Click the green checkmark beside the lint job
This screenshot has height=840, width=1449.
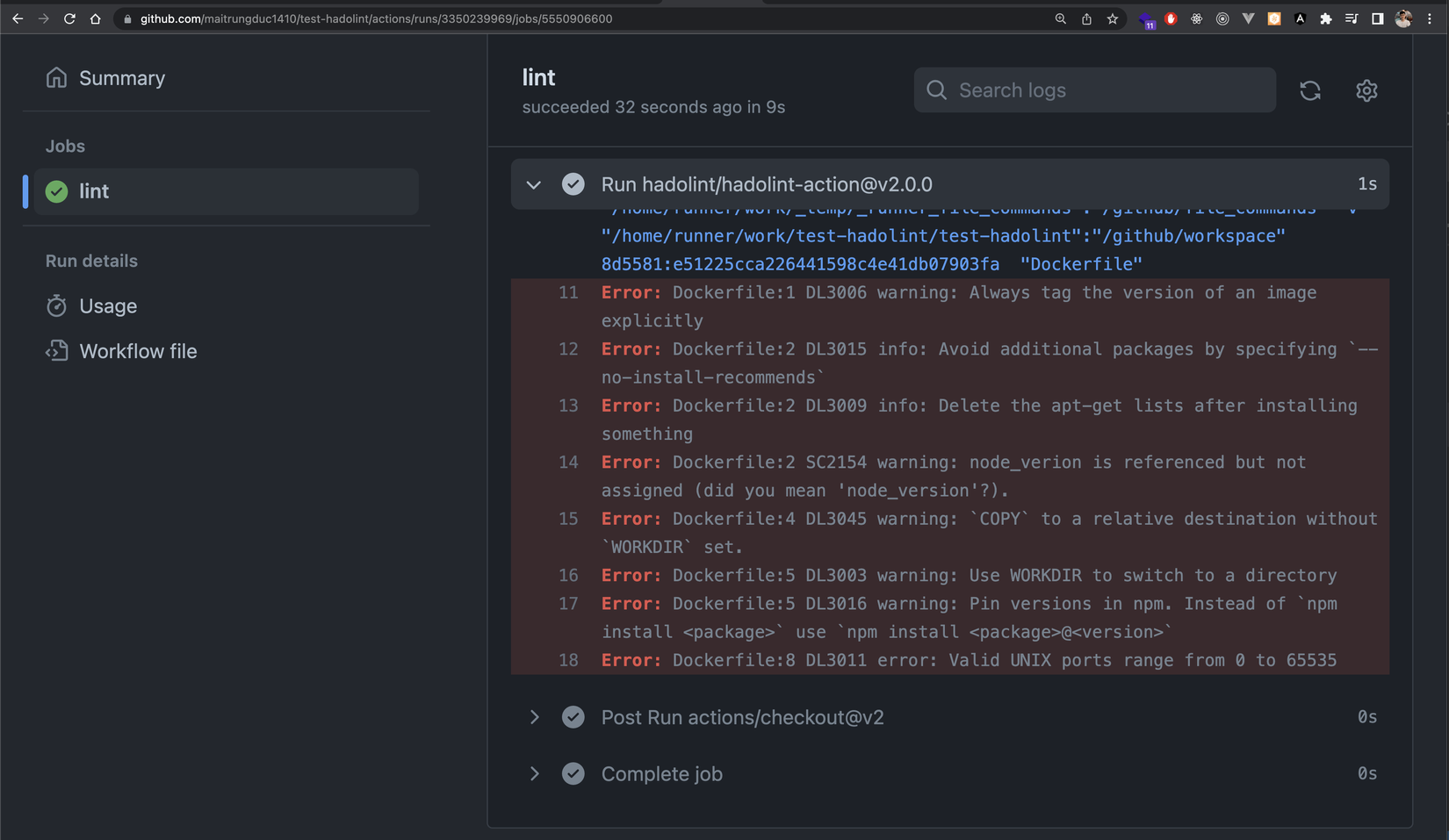pyautogui.click(x=56, y=190)
